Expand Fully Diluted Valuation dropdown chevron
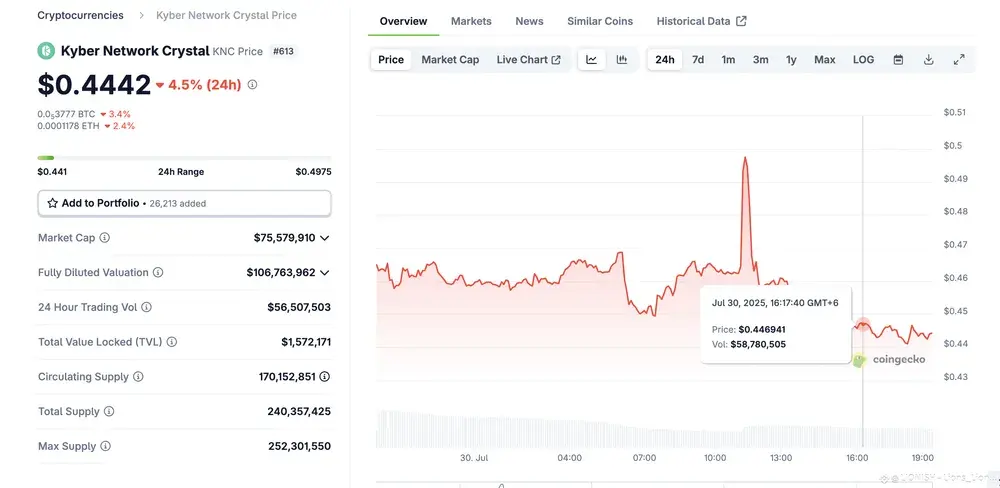Image resolution: width=1000 pixels, height=488 pixels. 325,272
